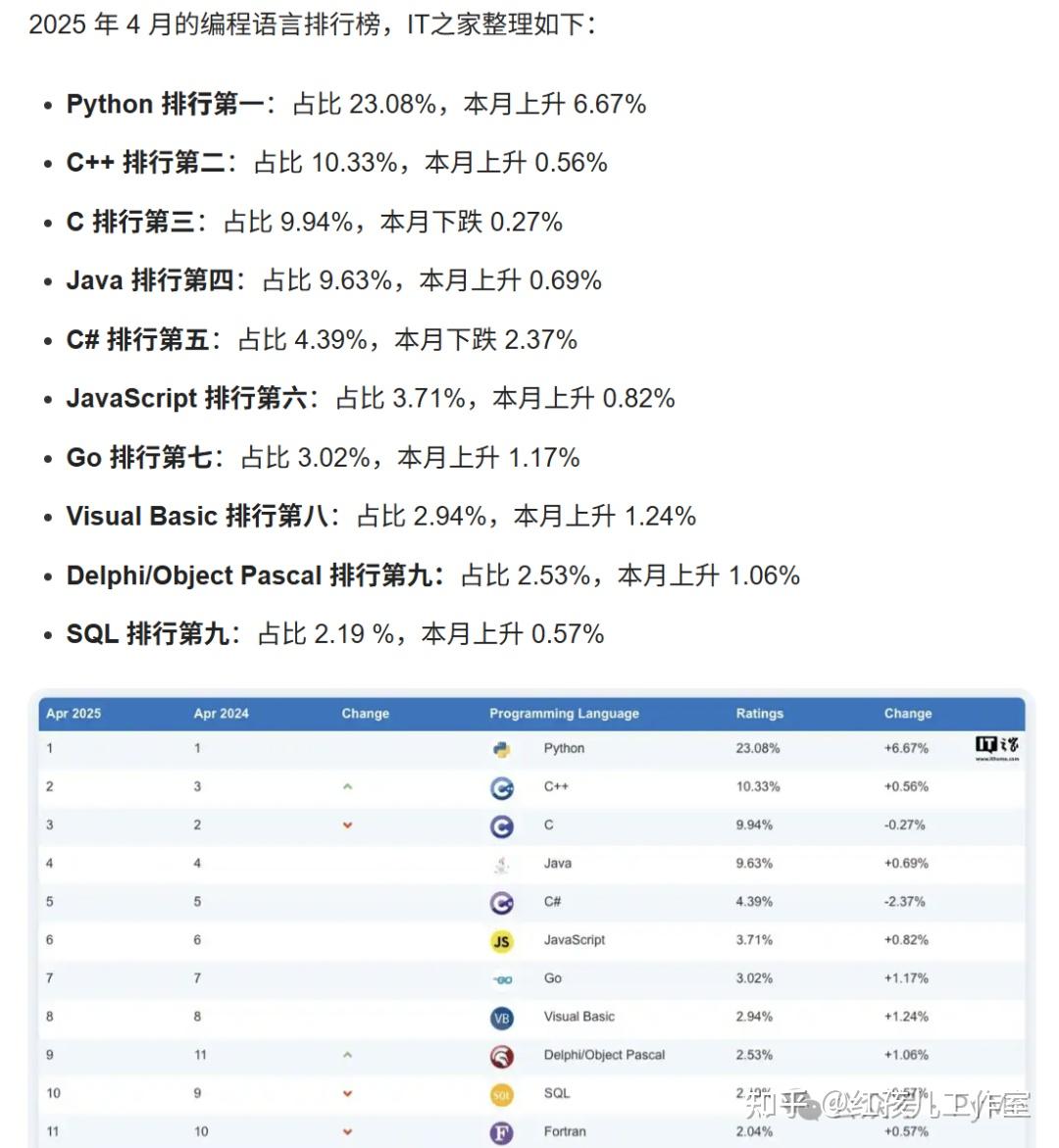1059x1148 pixels.
Task: Click the Java coffee cup icon
Action: [x=502, y=865]
